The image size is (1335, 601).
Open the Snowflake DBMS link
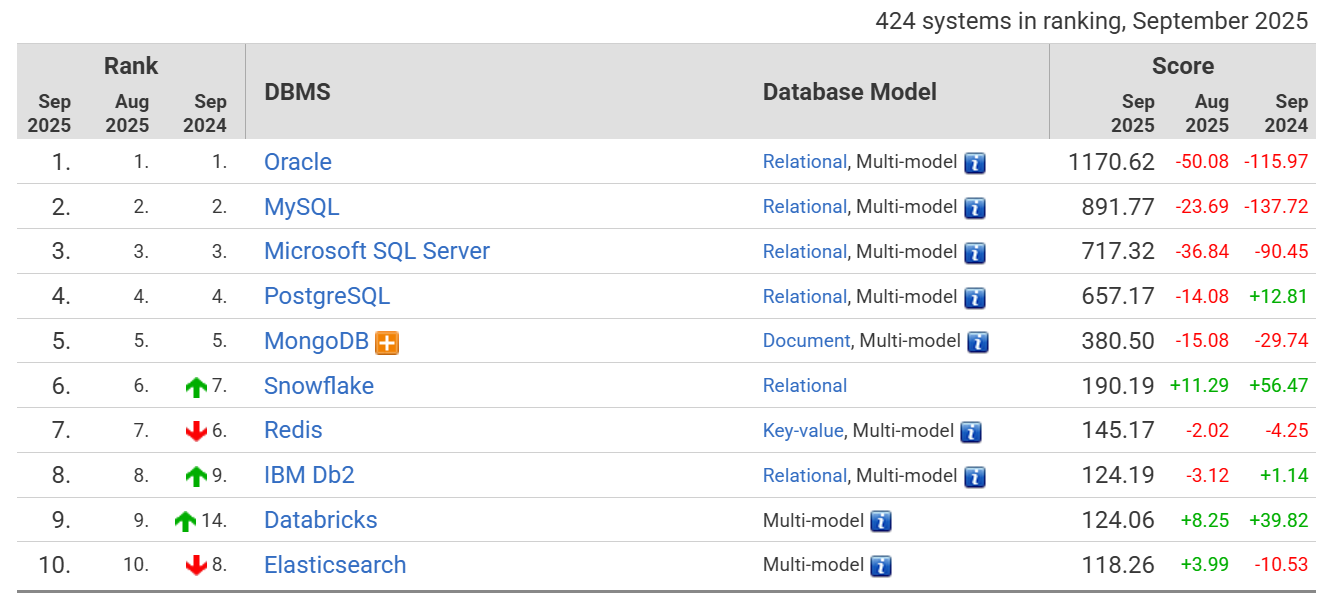click(x=319, y=386)
